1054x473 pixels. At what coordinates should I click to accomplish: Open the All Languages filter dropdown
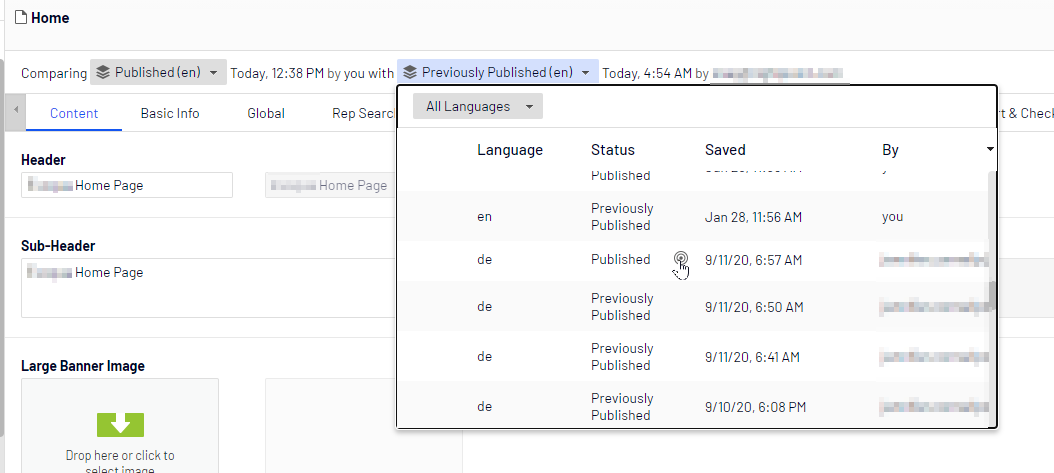click(x=477, y=107)
